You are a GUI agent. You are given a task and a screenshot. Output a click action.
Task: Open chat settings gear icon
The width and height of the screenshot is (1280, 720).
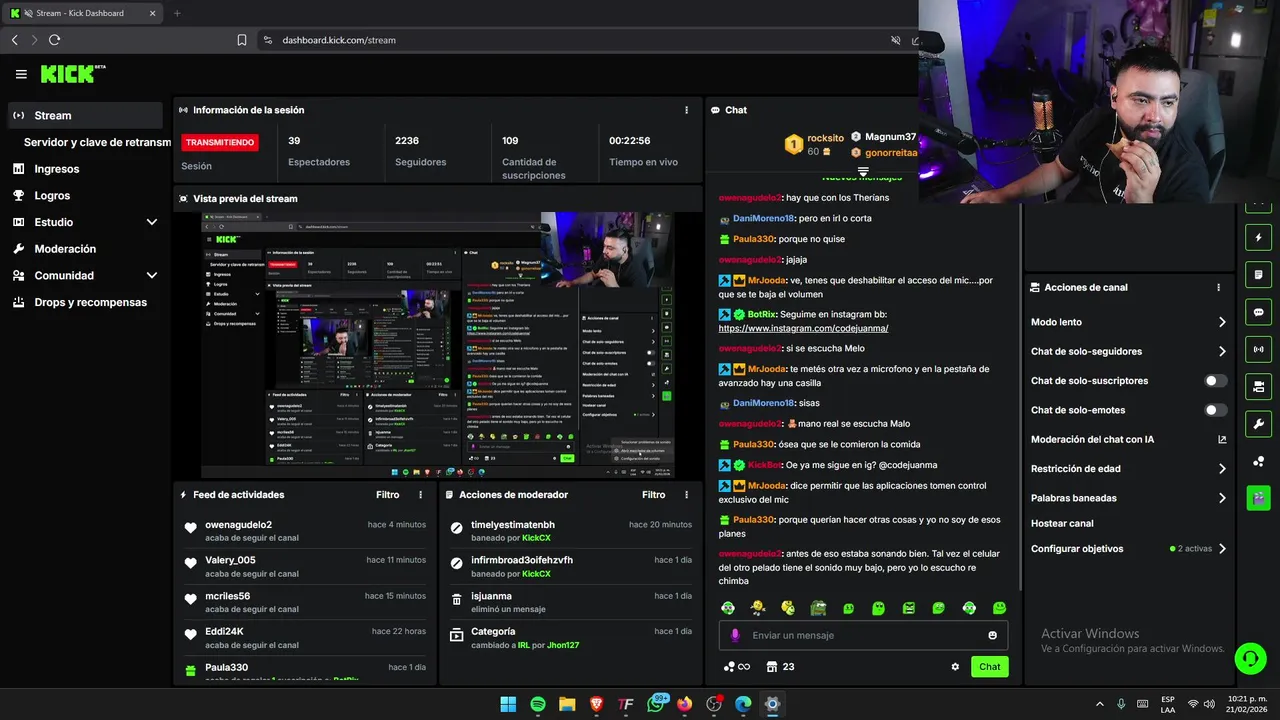[x=955, y=667]
